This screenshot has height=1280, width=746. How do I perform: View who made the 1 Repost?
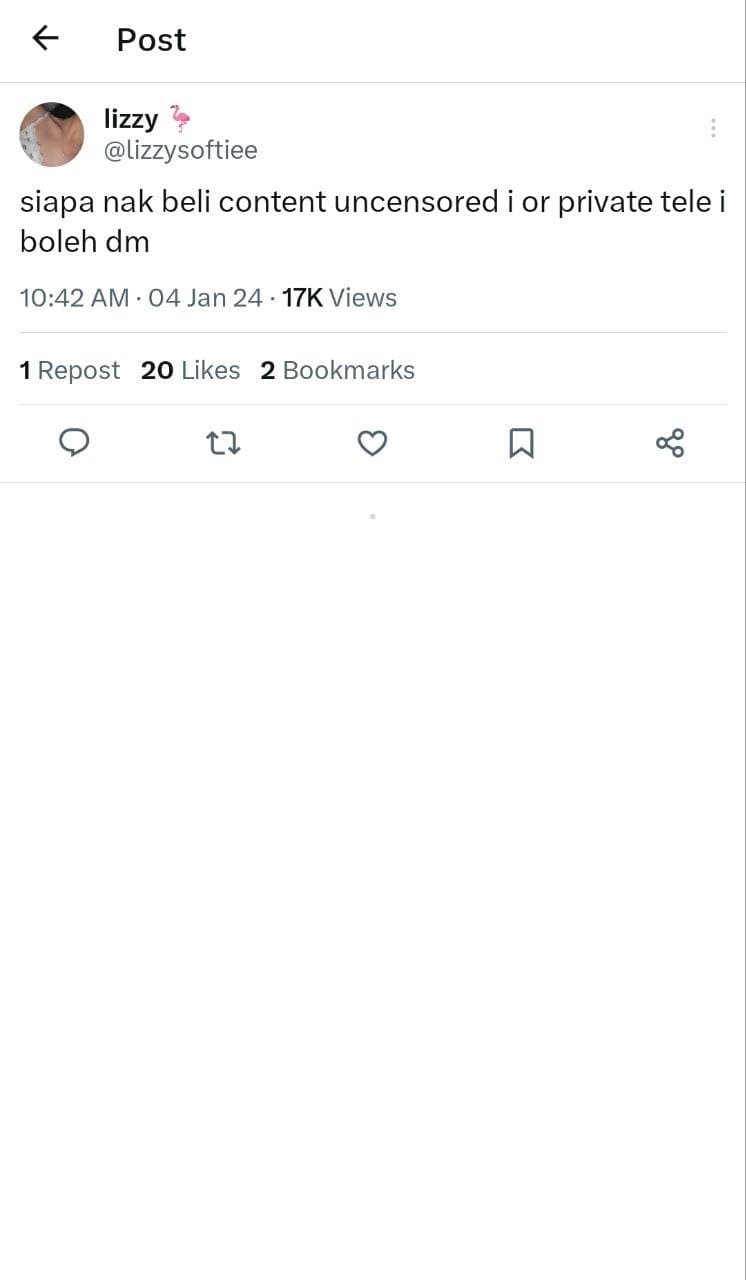(x=69, y=370)
